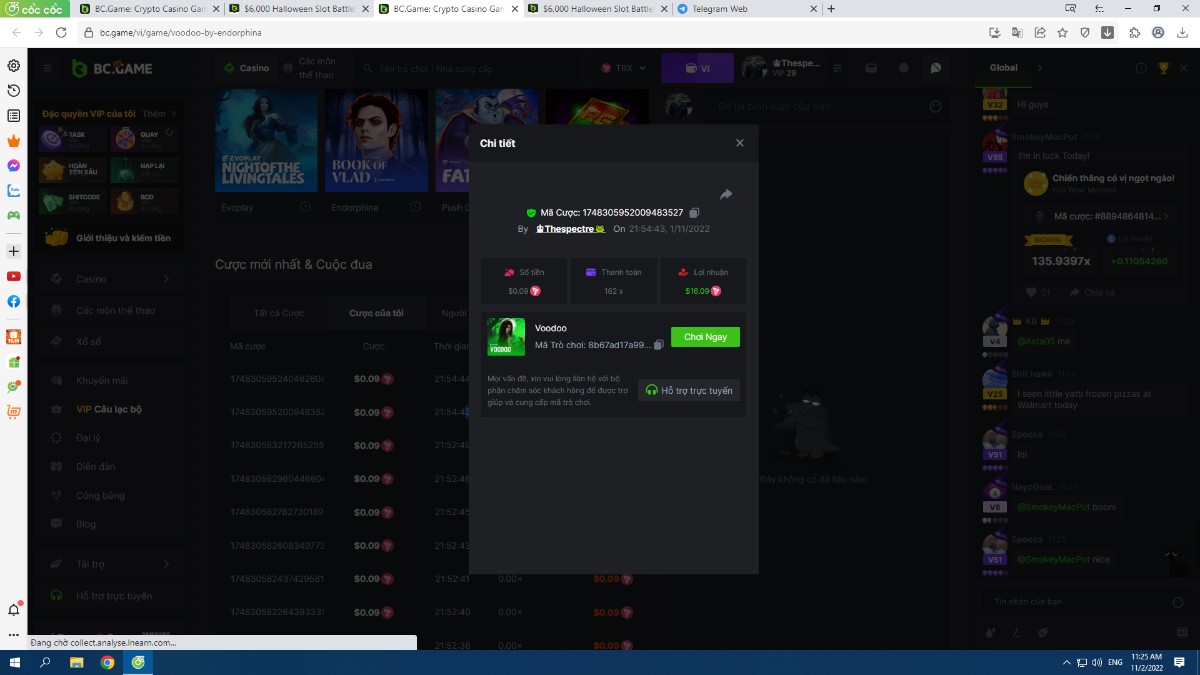Open Messenger in the browser sidebar
1200x675 pixels.
pos(14,166)
